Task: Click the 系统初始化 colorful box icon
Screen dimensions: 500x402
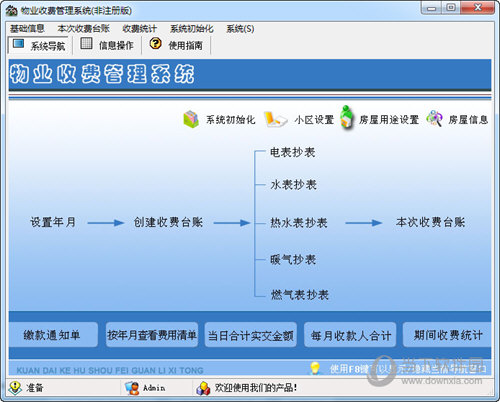Action: [191, 119]
